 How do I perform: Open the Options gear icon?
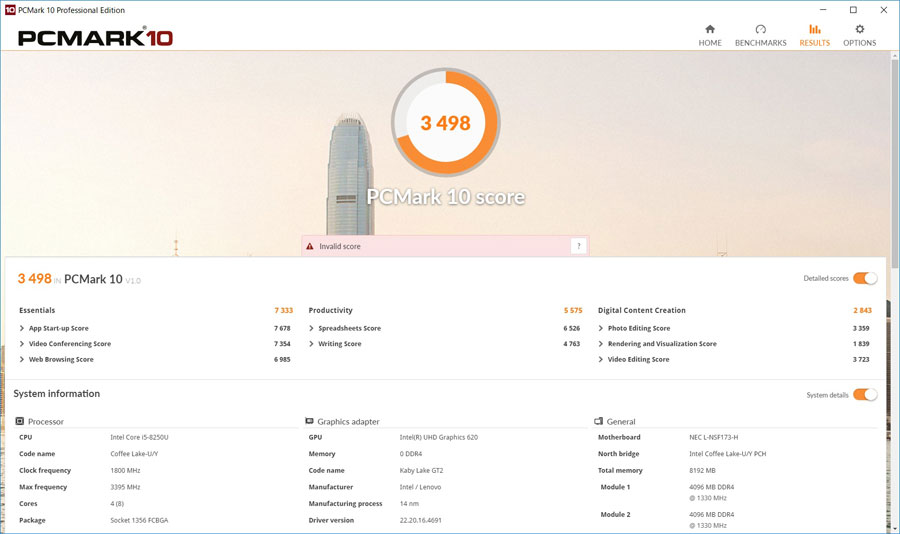pos(859,29)
